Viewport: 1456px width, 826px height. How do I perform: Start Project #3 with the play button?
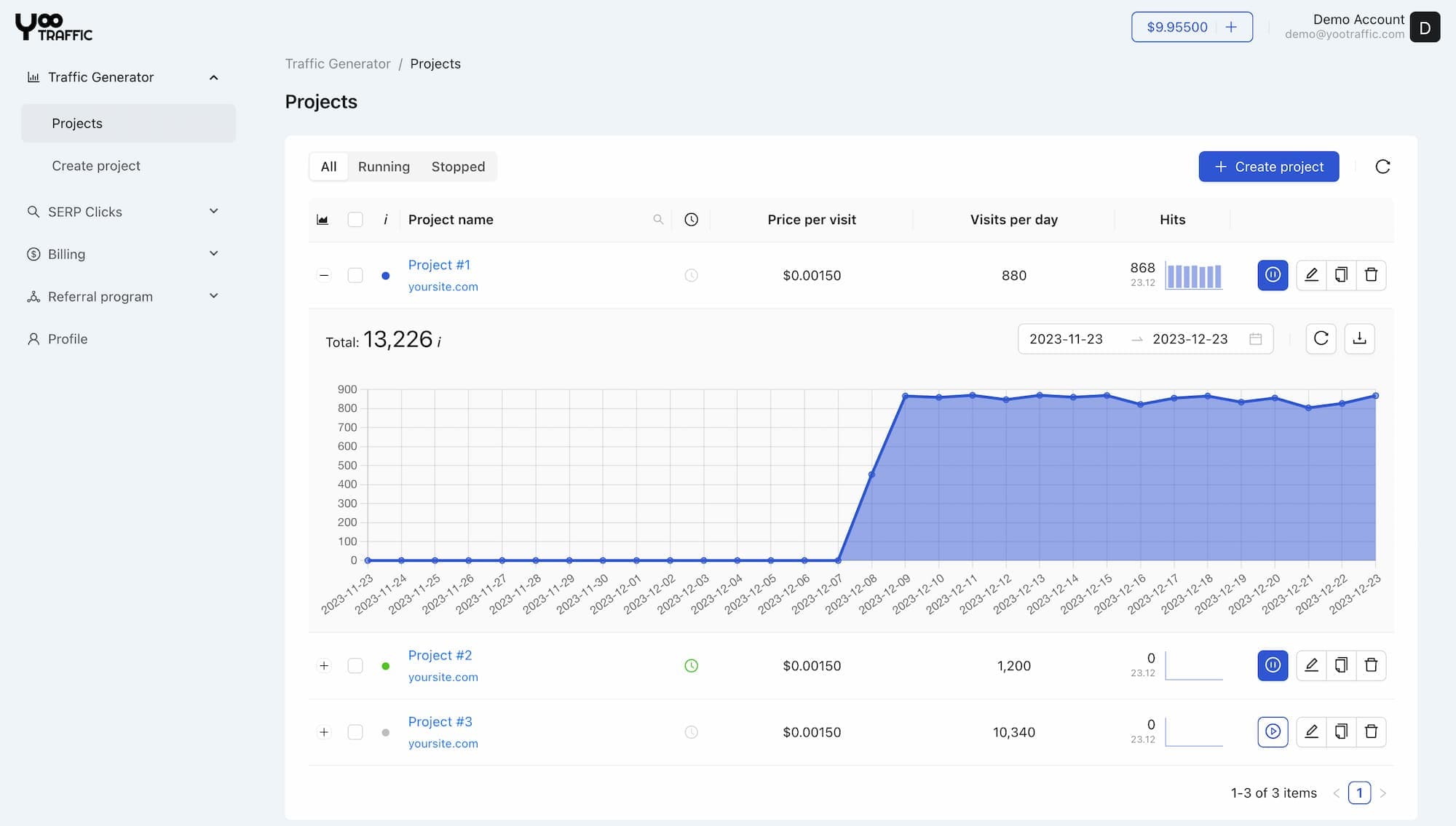[1272, 732]
